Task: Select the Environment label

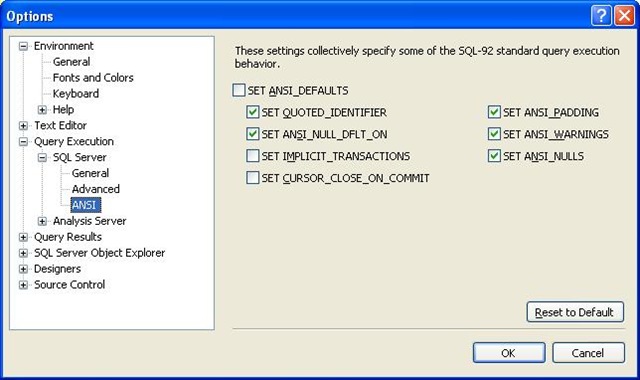Action: click(x=64, y=46)
